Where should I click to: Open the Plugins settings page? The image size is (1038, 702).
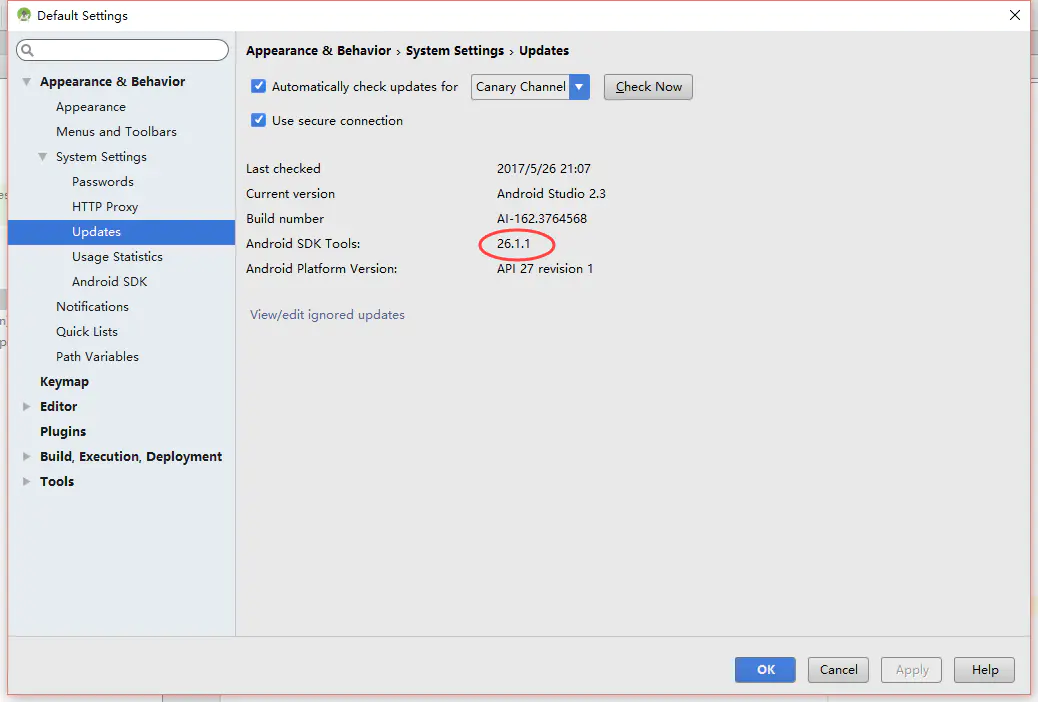coord(63,432)
